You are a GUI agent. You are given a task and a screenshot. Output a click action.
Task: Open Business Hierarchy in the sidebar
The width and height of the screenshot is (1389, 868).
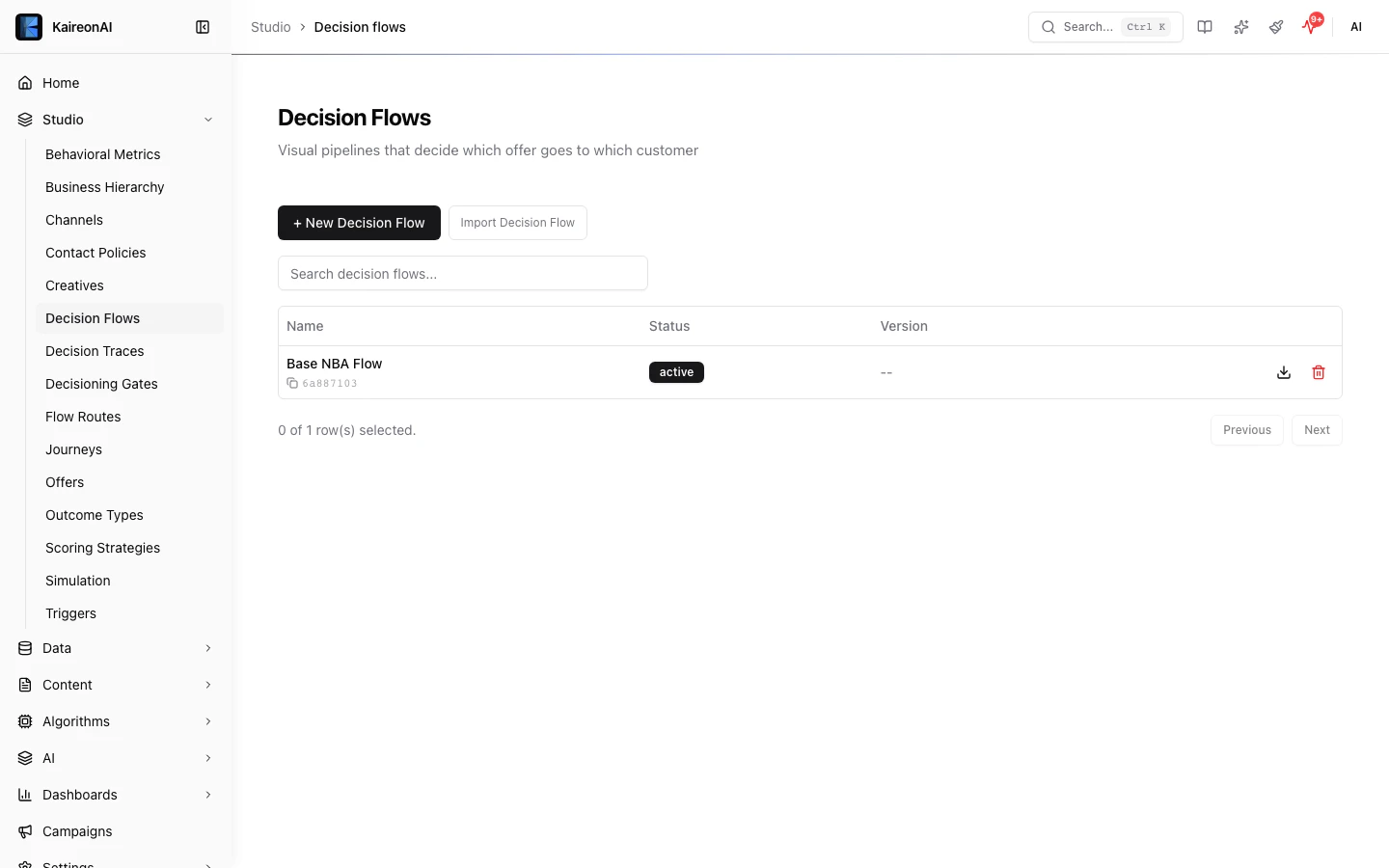click(129, 187)
